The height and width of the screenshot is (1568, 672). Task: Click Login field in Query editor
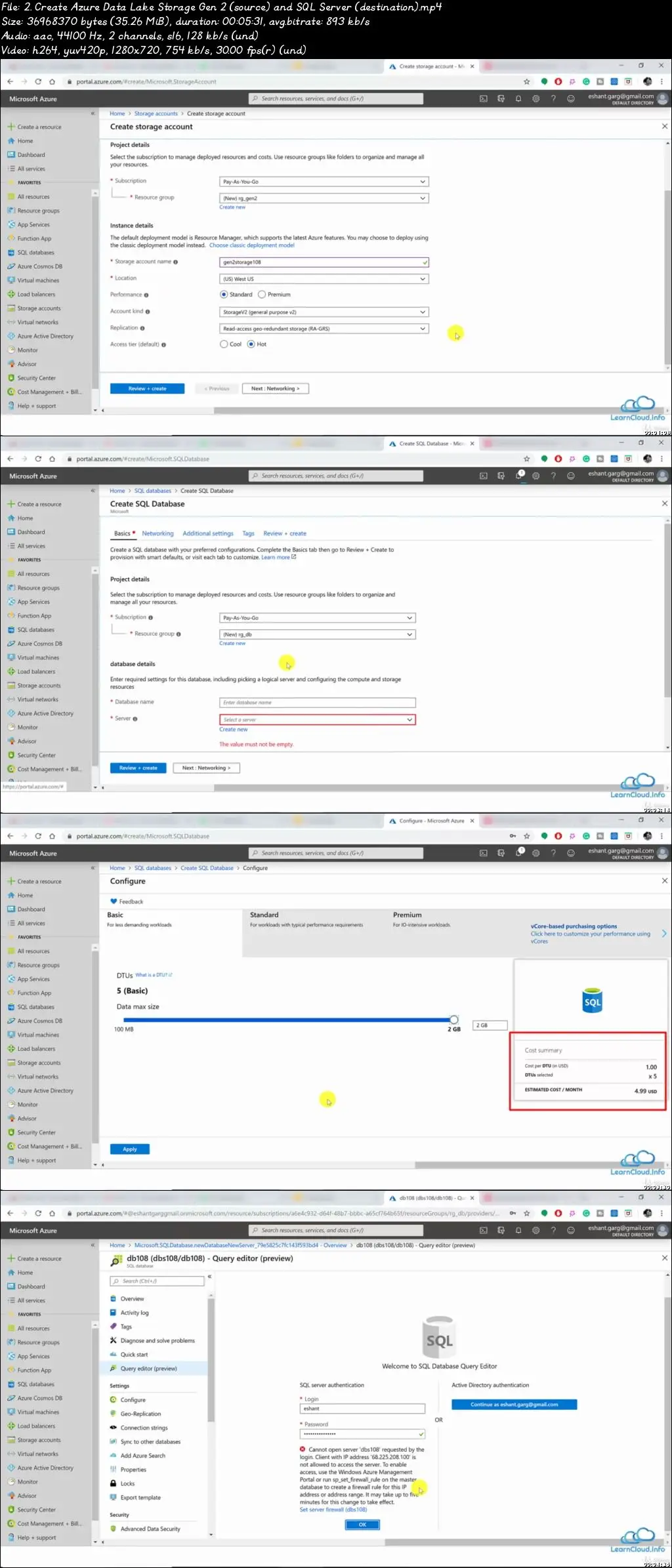click(x=362, y=1409)
